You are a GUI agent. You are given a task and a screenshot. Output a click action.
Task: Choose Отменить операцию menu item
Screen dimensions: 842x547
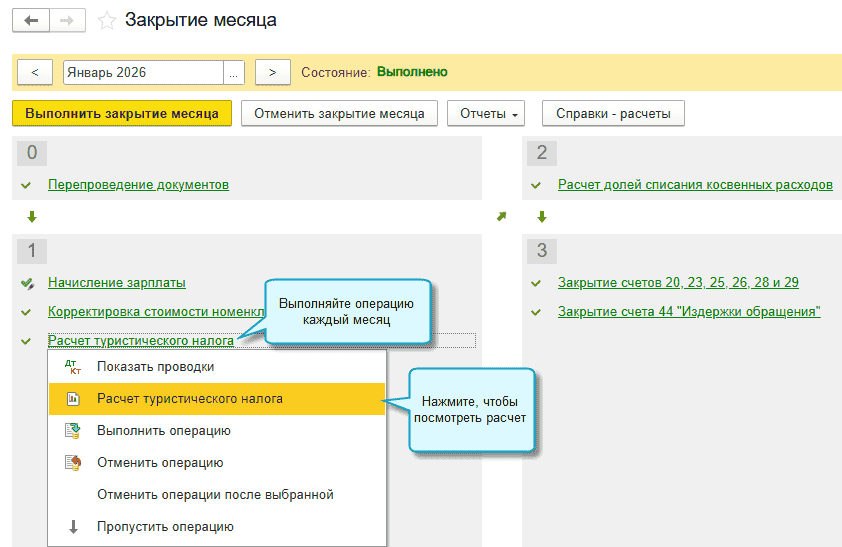217,463
